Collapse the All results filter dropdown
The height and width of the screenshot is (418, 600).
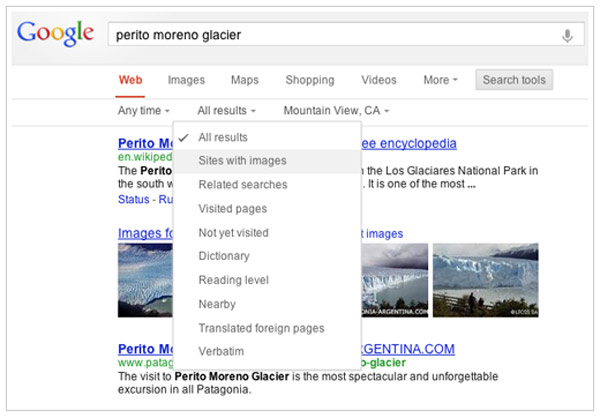point(227,111)
